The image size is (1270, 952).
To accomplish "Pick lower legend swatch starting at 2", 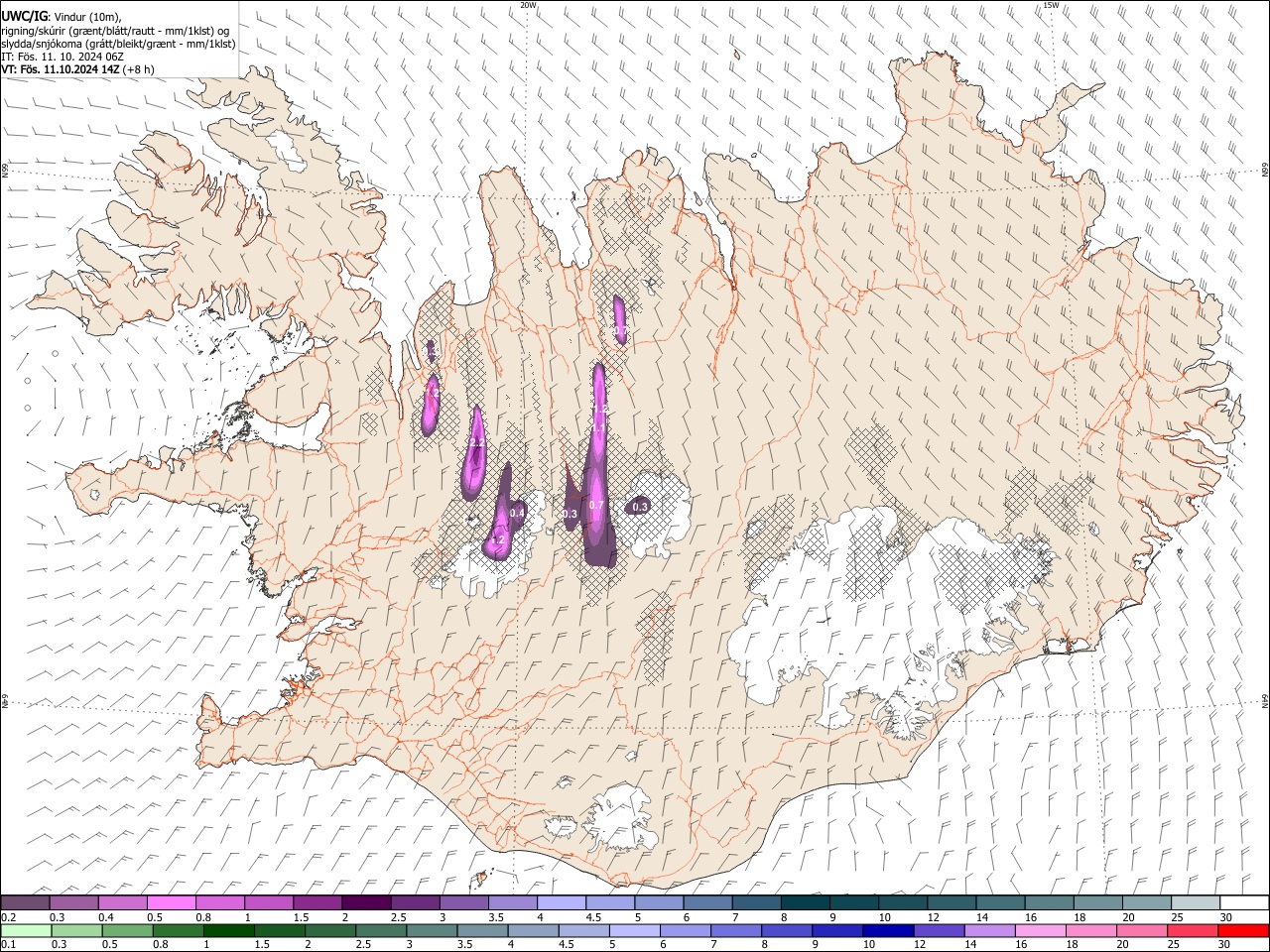I will tap(330, 931).
